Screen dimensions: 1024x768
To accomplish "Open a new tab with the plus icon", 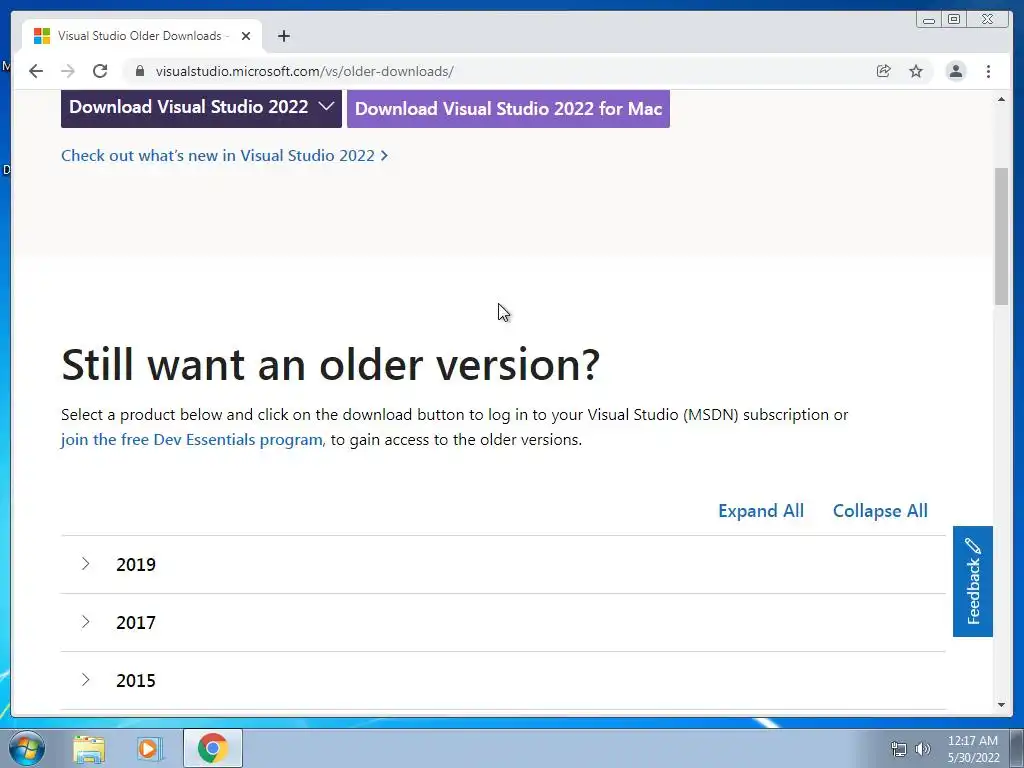I will click(x=283, y=36).
